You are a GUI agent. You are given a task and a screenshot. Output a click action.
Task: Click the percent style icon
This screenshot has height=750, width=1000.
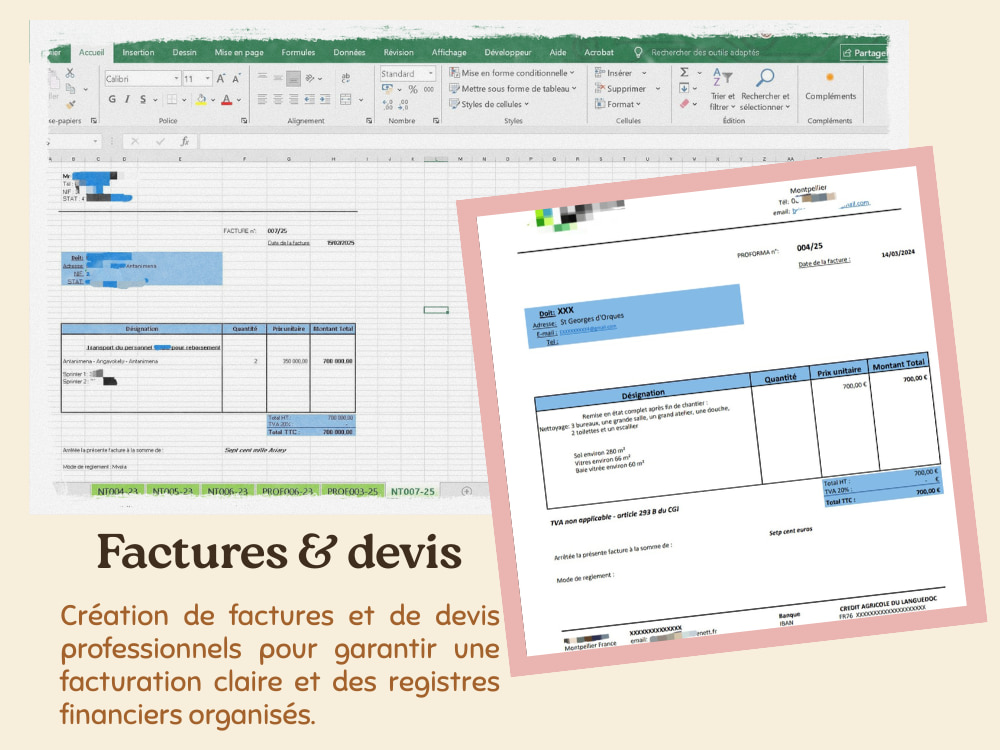coord(413,89)
